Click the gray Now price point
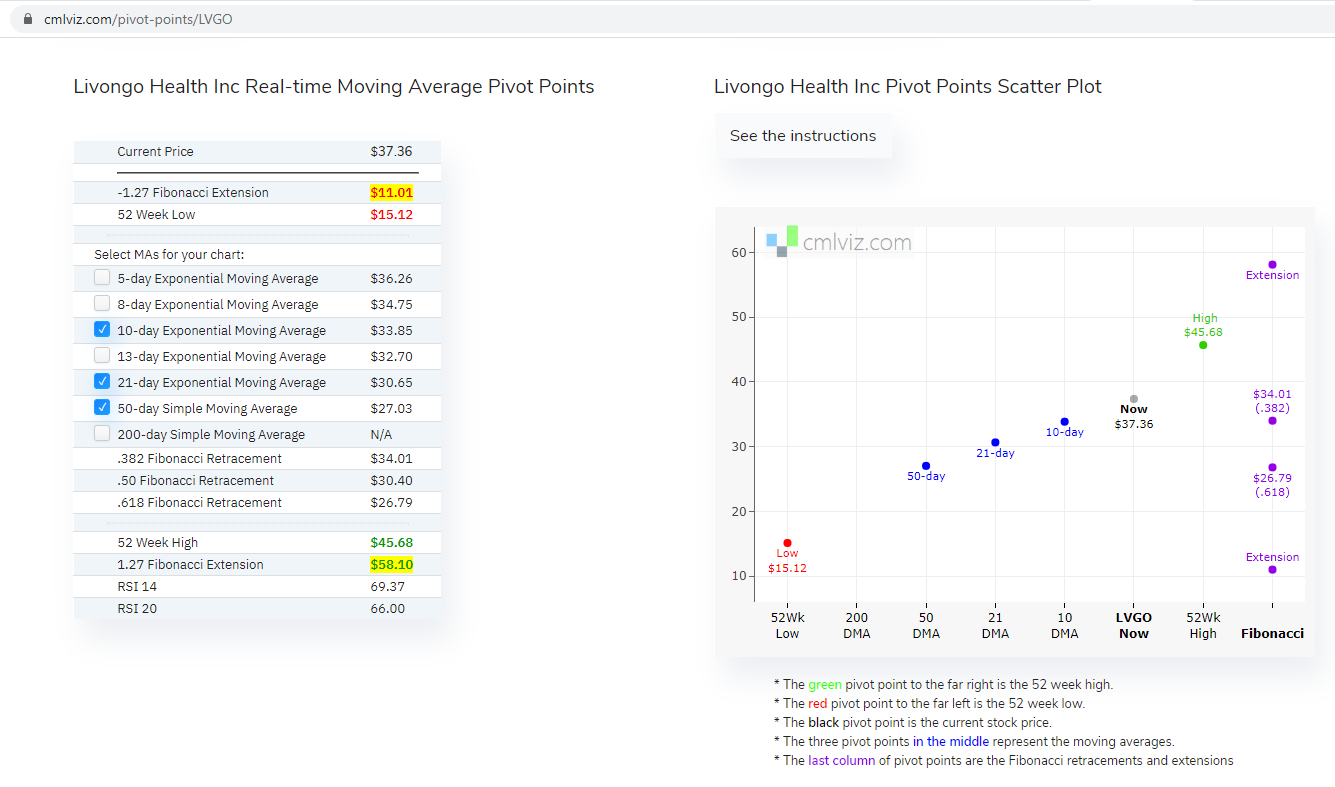This screenshot has width=1335, height=787. point(1134,399)
